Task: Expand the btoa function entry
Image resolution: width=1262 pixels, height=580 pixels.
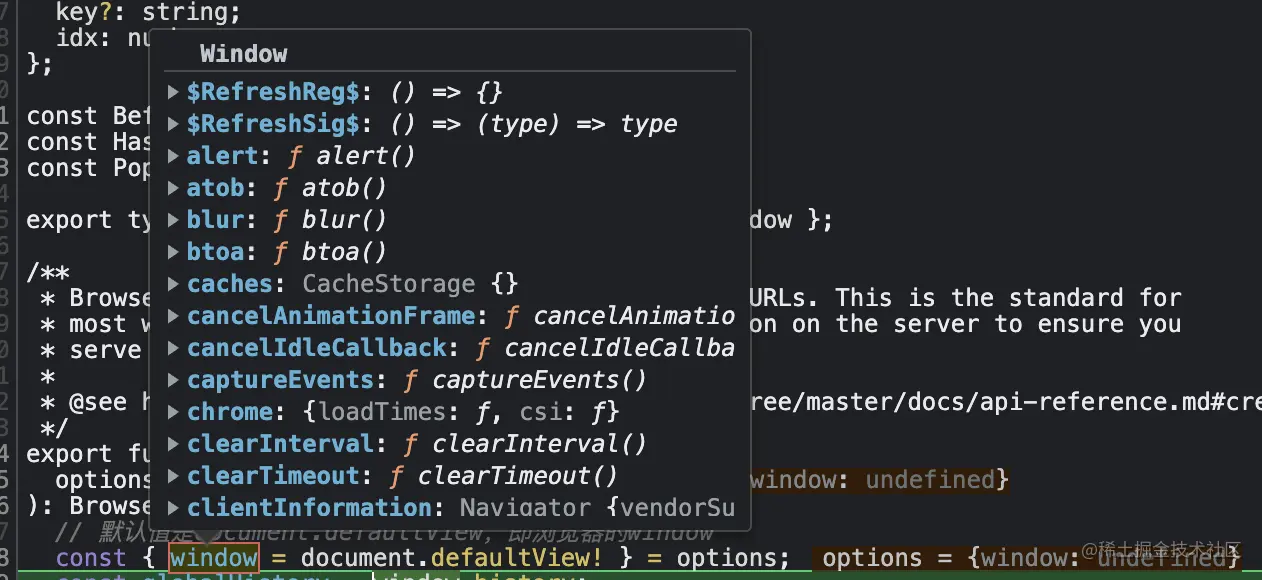Action: click(x=175, y=253)
